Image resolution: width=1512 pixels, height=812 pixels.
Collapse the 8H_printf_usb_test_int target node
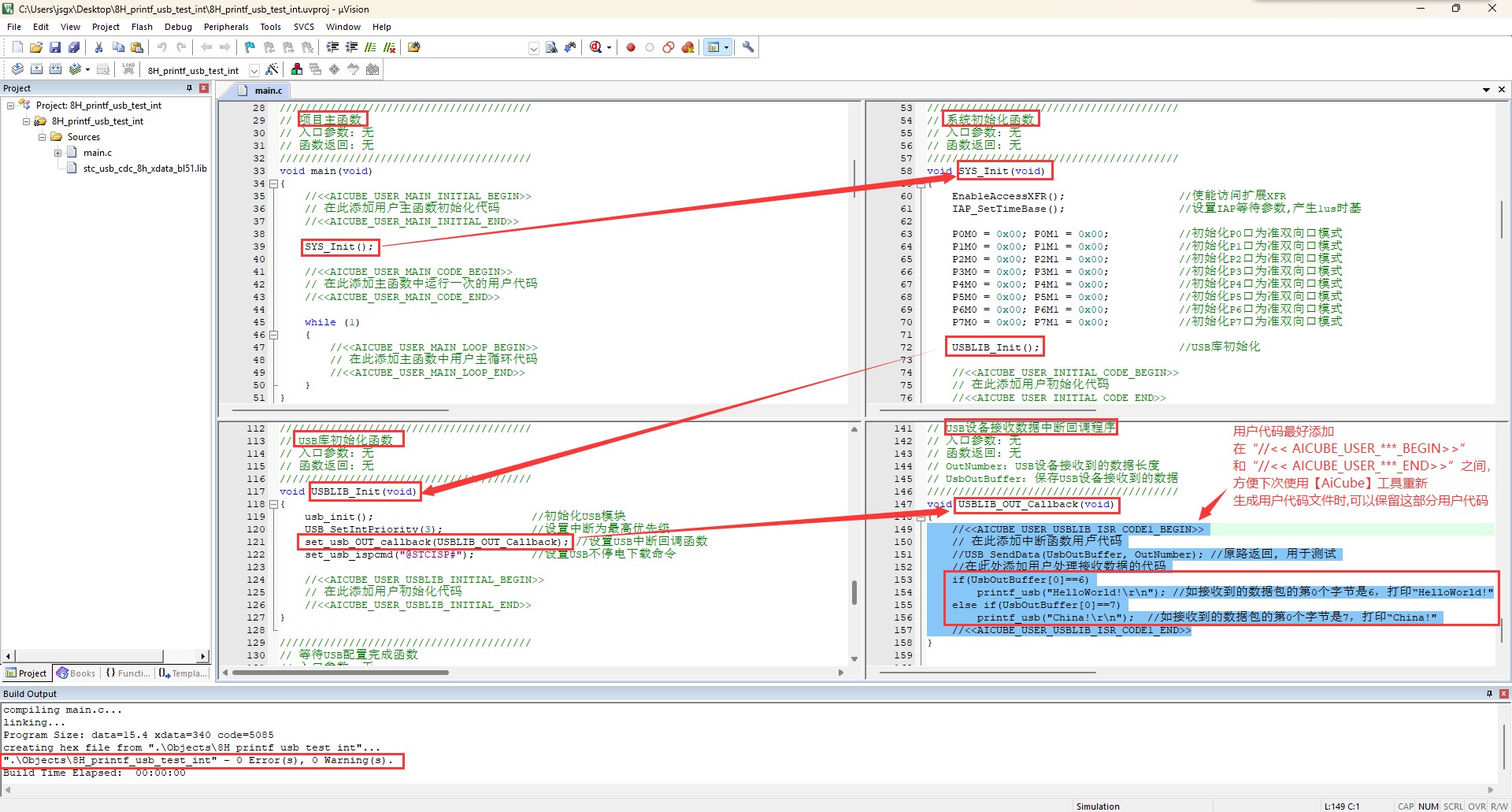pos(26,121)
